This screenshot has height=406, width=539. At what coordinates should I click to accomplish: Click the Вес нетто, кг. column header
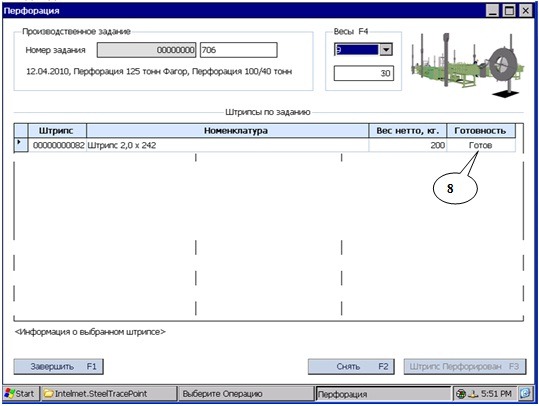click(x=408, y=131)
